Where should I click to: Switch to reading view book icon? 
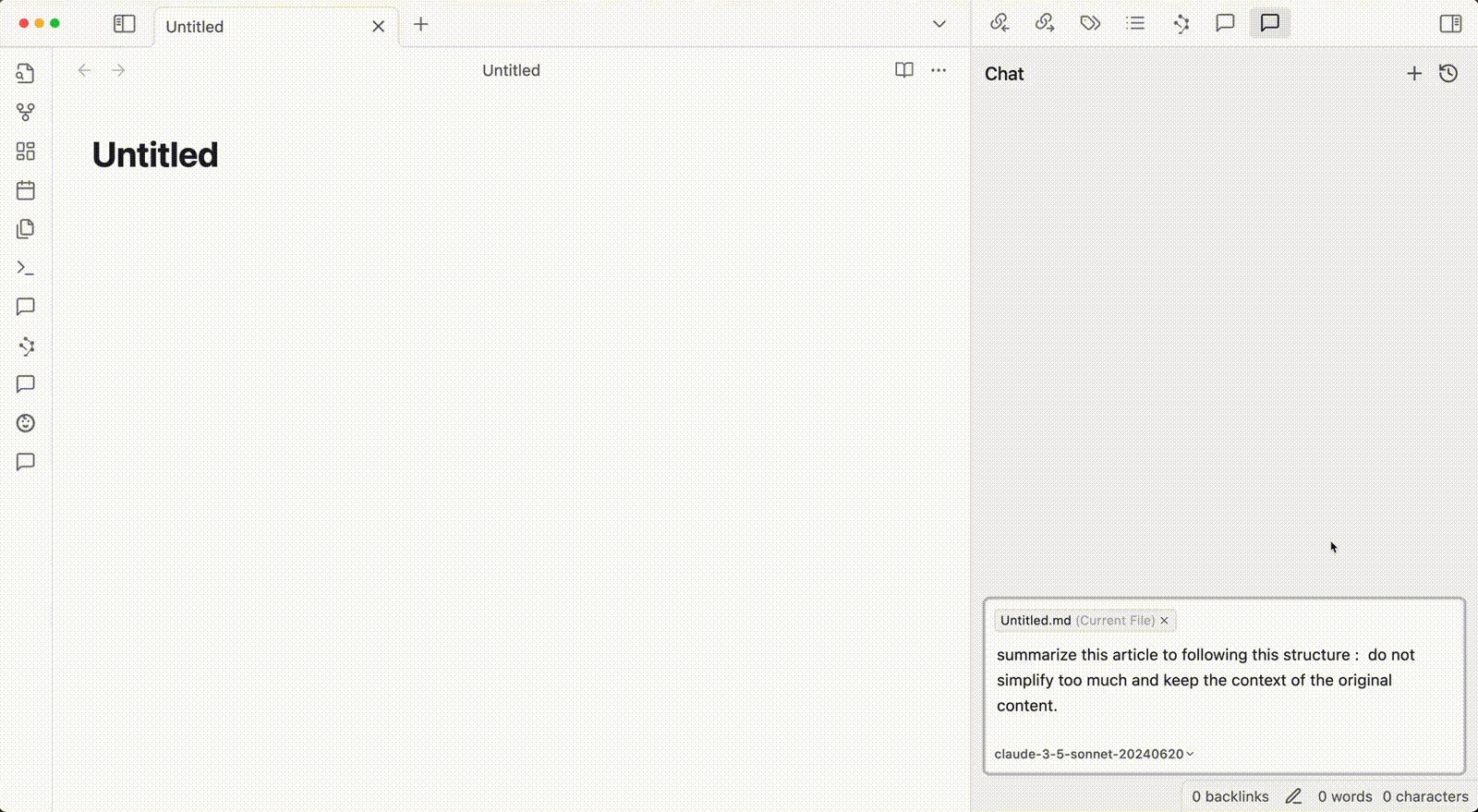[x=904, y=70]
